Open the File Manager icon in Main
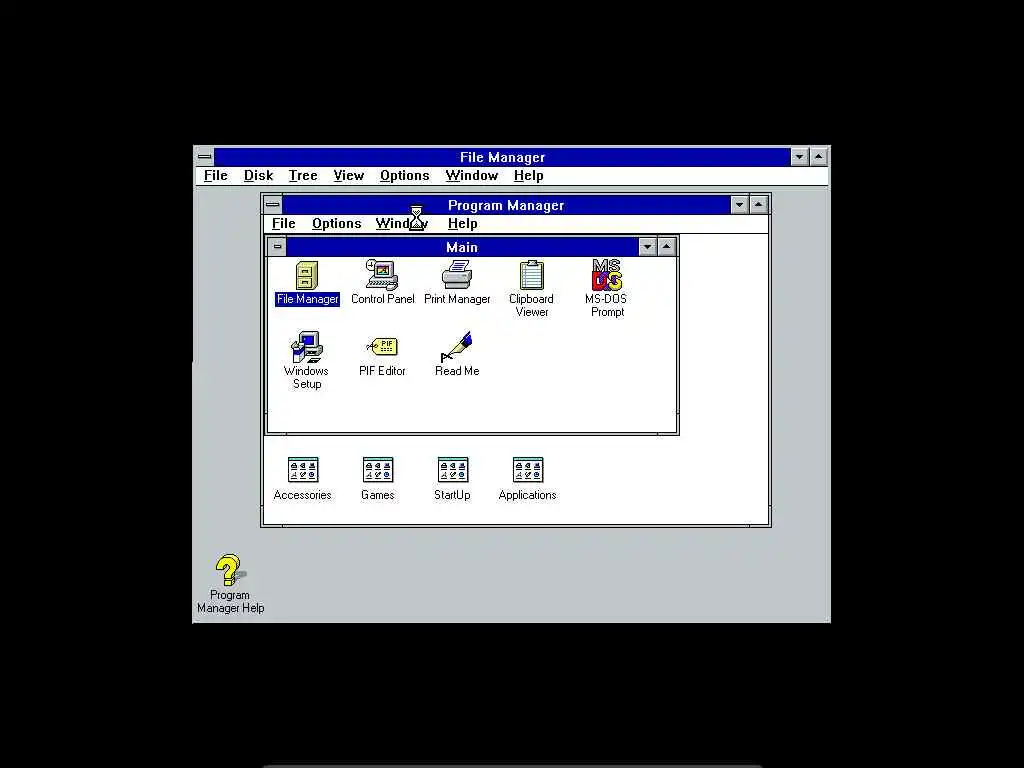The image size is (1024, 768). (x=307, y=283)
